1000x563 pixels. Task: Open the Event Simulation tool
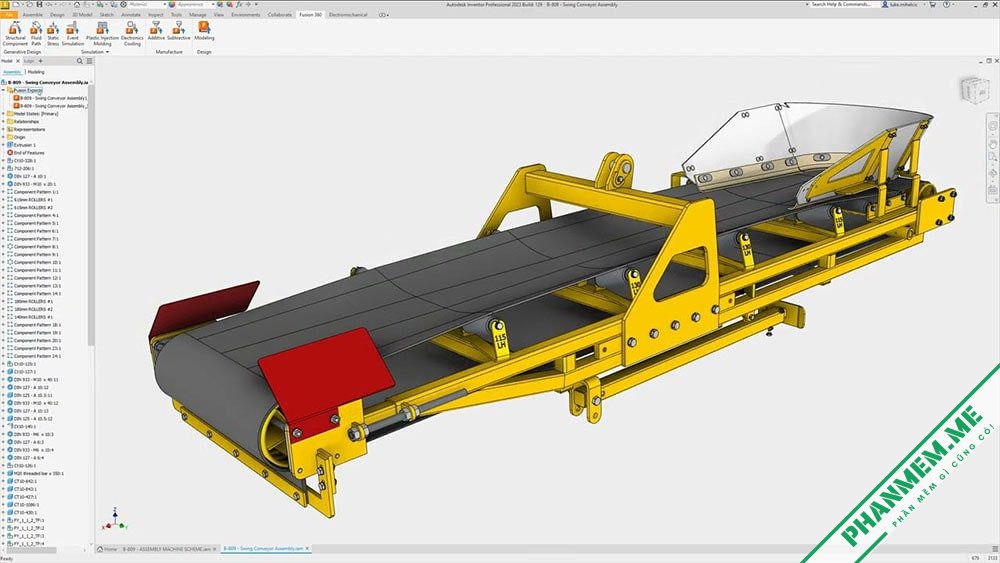[73, 33]
